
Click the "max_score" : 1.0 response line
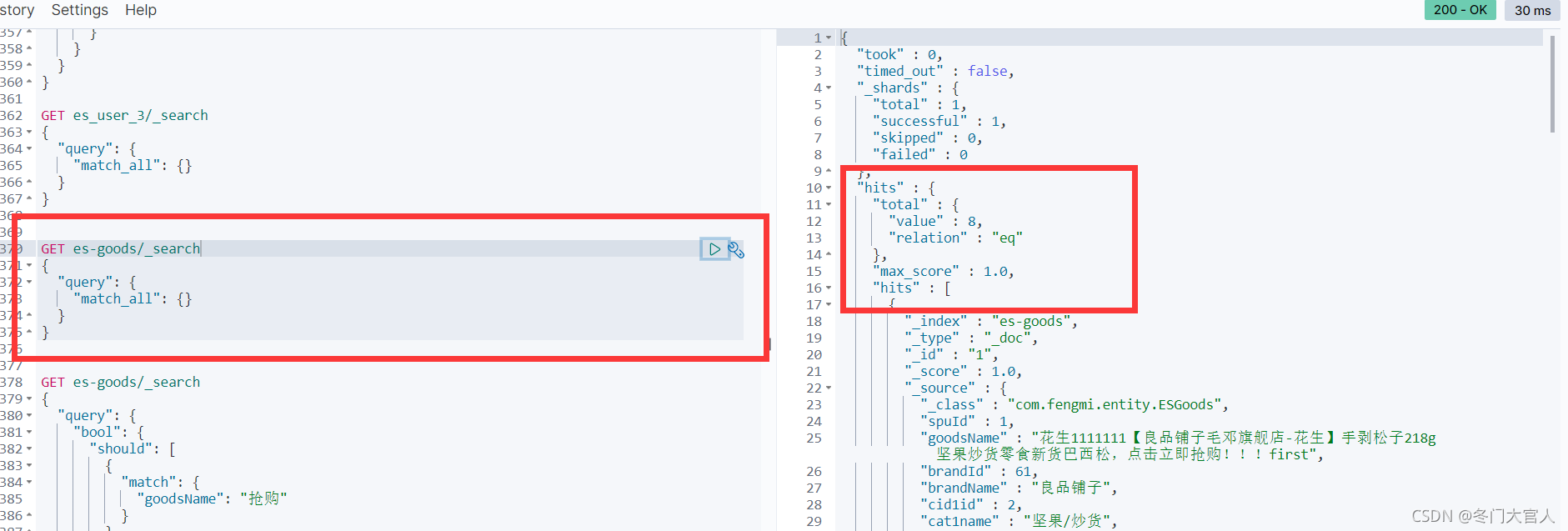tap(944, 271)
